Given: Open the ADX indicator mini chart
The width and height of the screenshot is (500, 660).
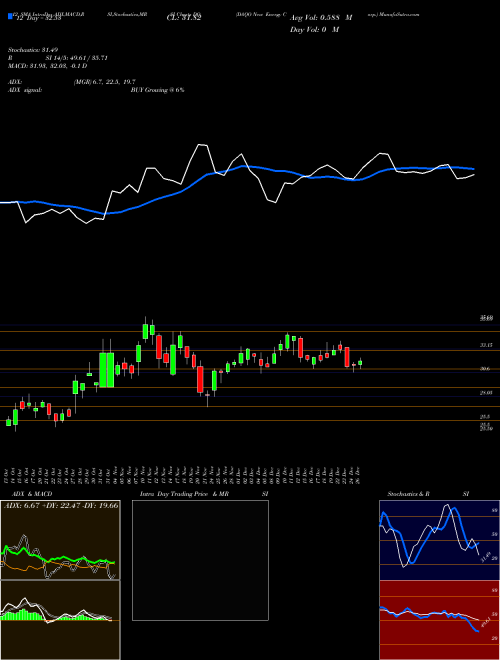Looking at the screenshot, I should point(60,540).
